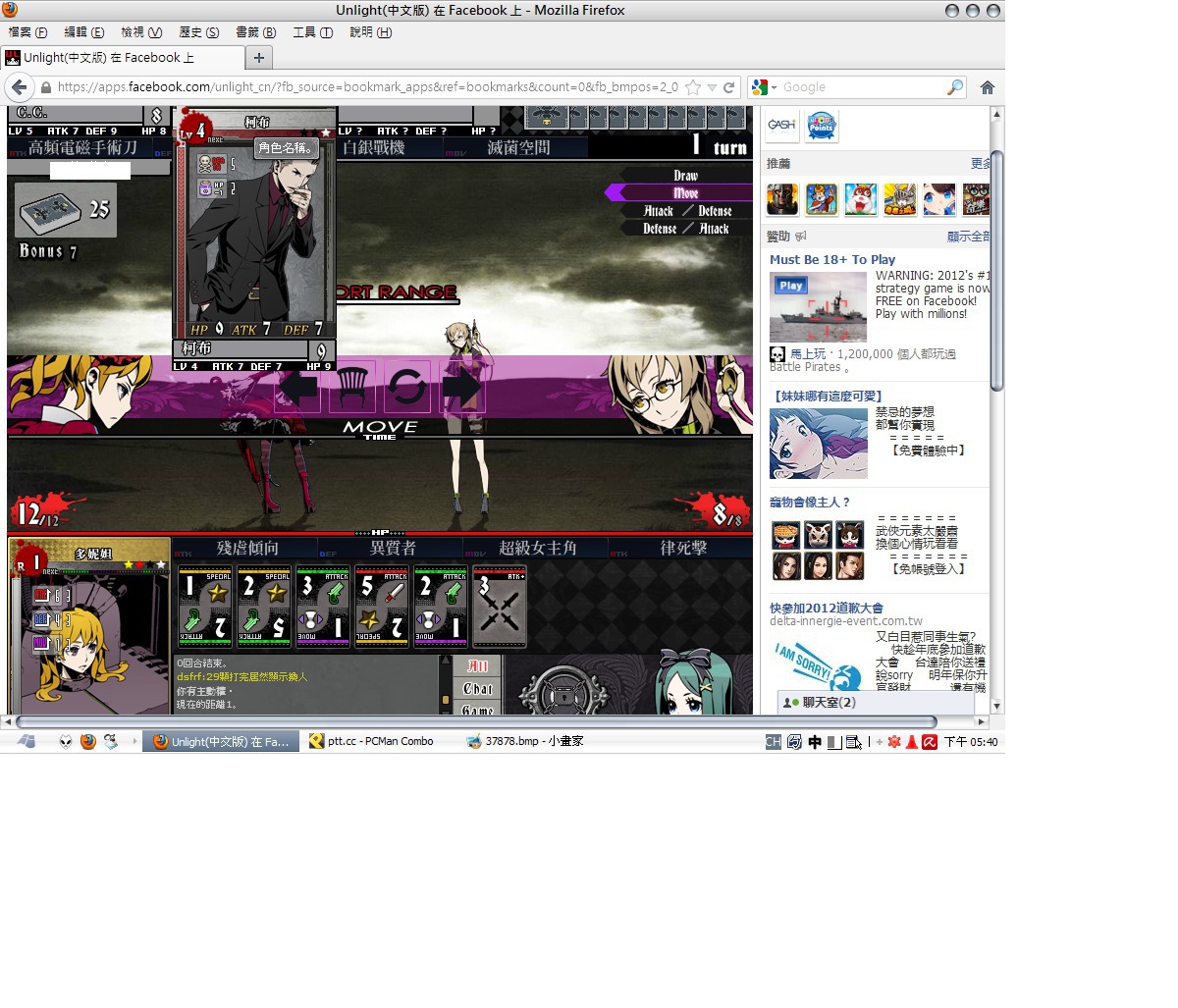Click Must Be 18+ To Play ad link
This screenshot has height=1008, width=1178.
point(832,260)
